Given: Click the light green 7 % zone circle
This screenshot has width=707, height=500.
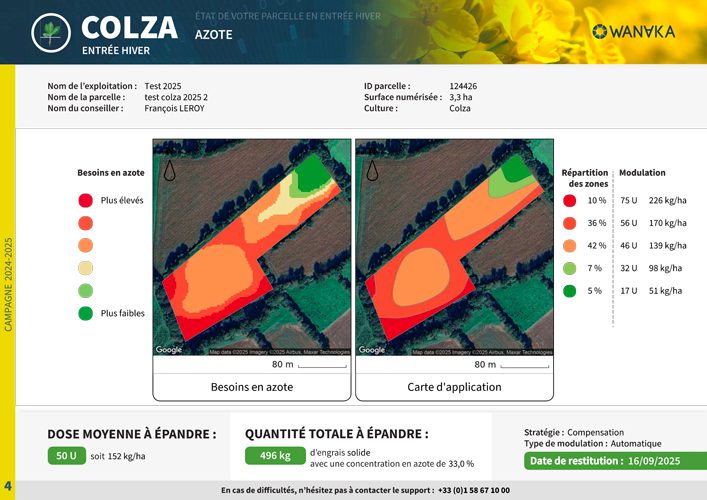Looking at the screenshot, I should pos(569,268).
